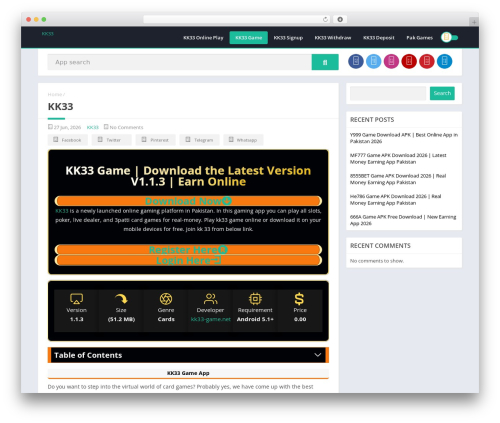Click the browser address bar
Image resolution: width=500 pixels, height=423 pixels.
pos(237,20)
